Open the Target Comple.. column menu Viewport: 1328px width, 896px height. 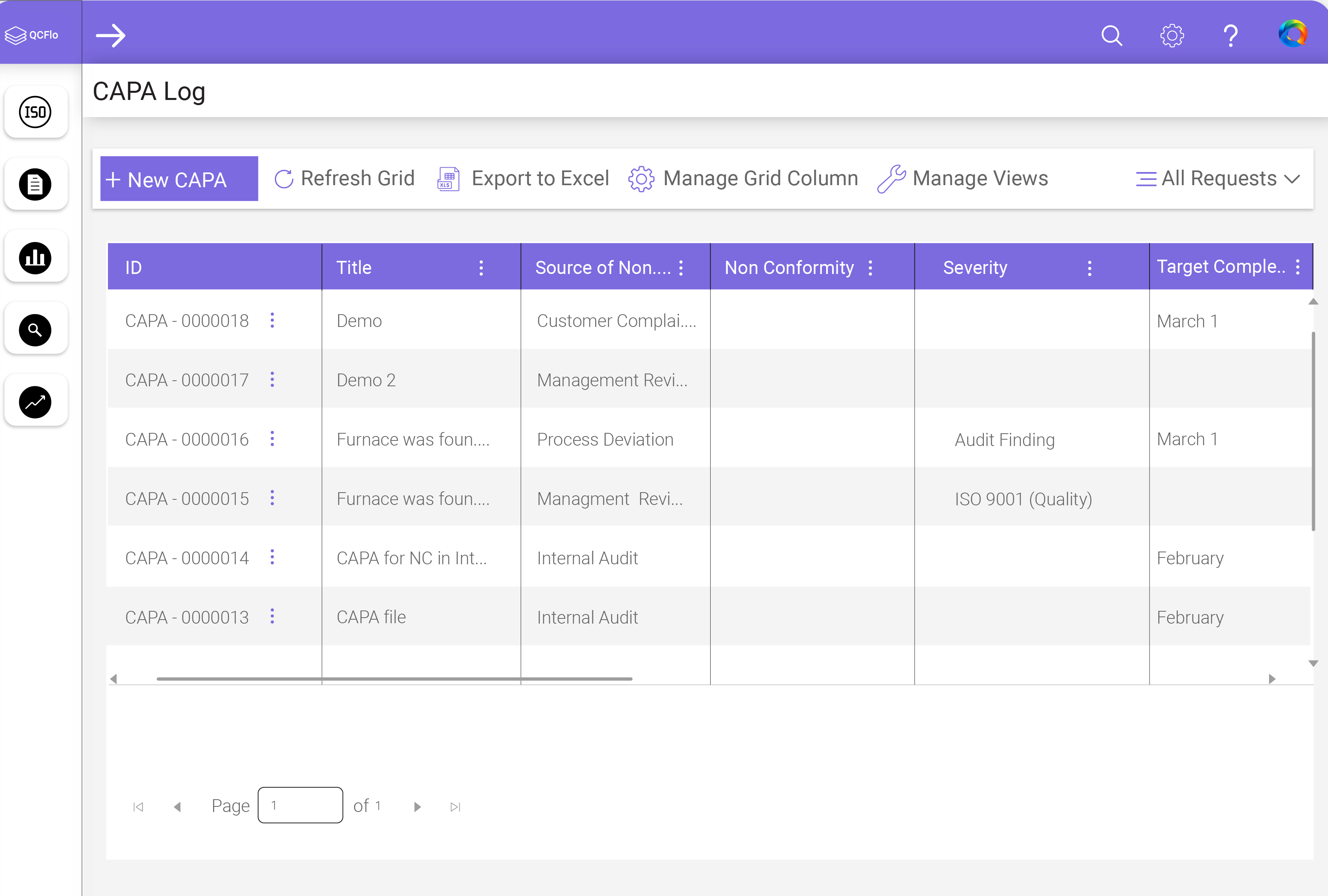point(1298,267)
